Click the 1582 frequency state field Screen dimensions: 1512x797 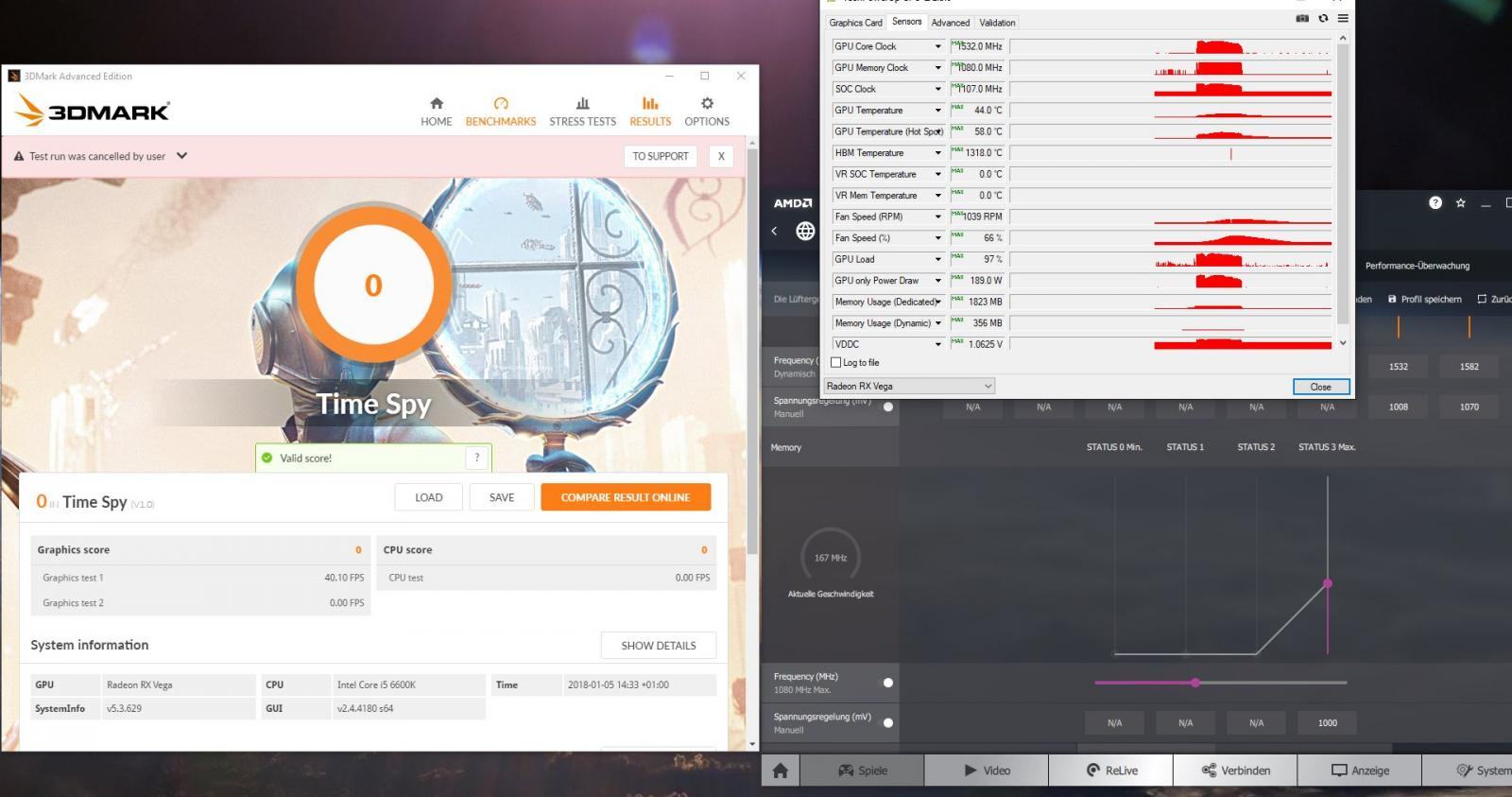tap(1469, 367)
